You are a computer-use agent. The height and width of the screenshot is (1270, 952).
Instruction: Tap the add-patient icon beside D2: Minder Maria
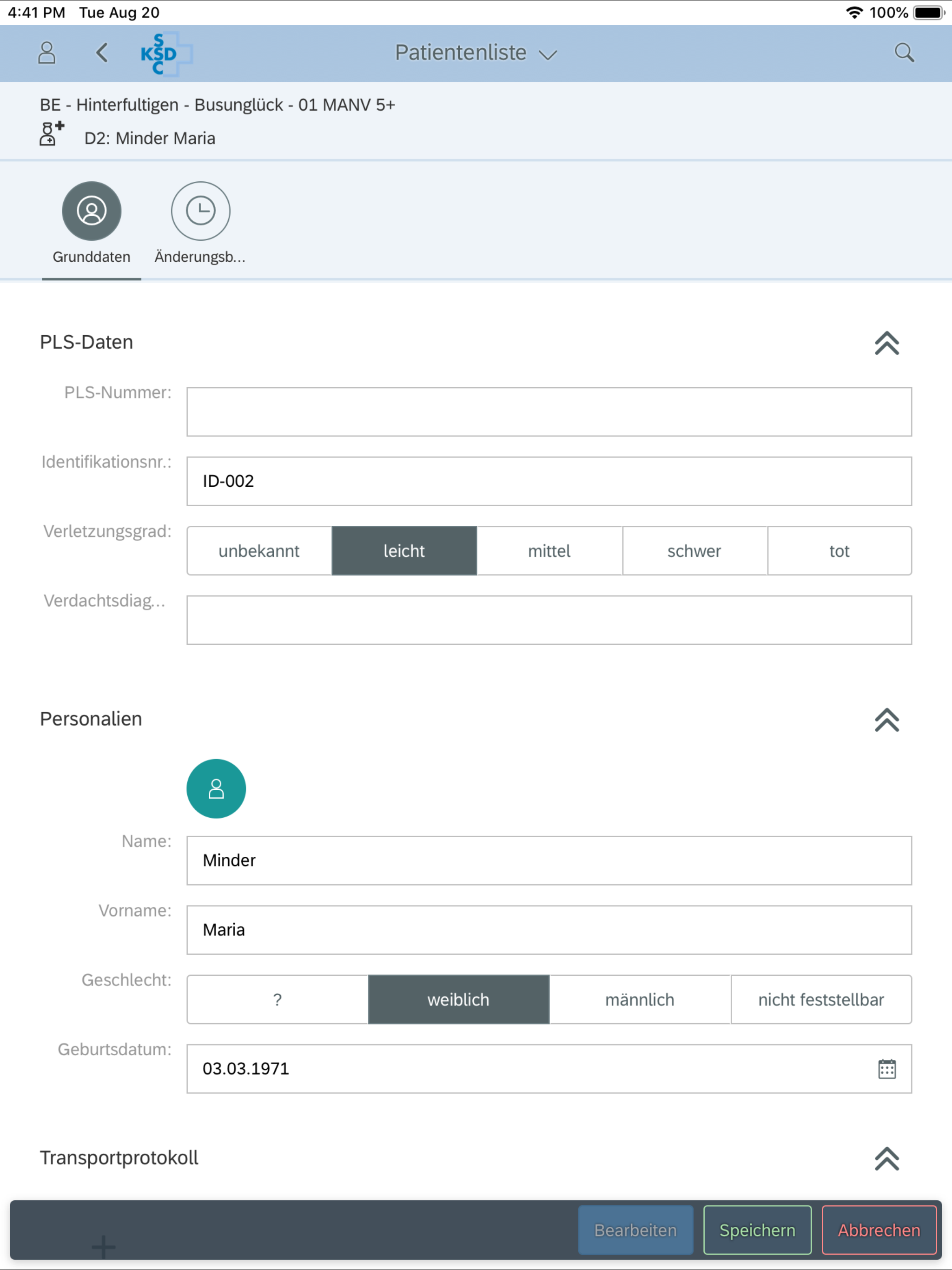pos(51,134)
